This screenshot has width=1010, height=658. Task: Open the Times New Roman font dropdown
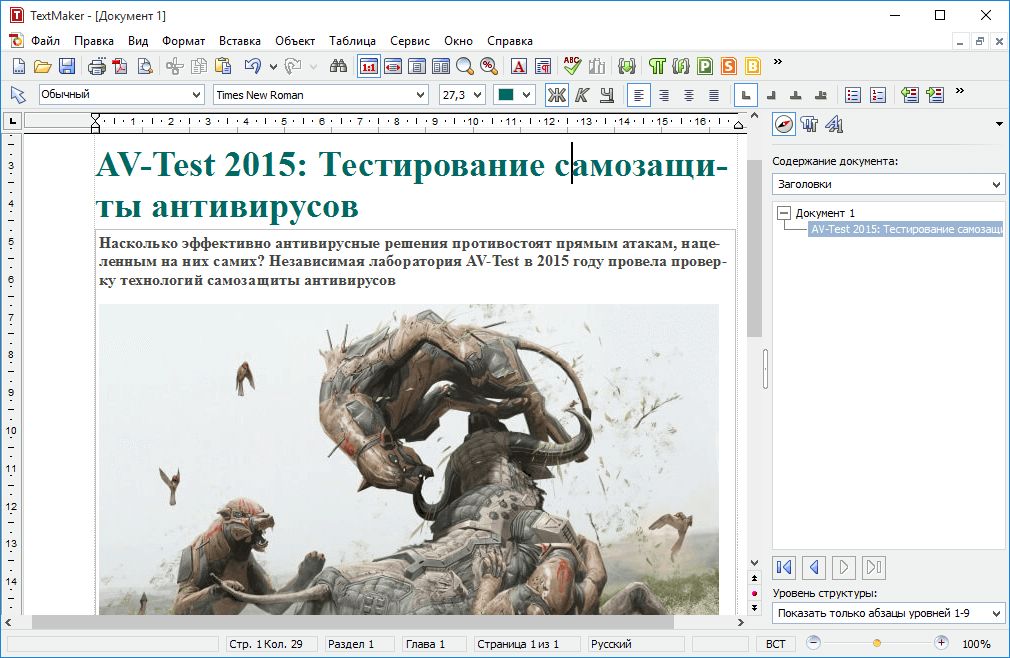[420, 94]
